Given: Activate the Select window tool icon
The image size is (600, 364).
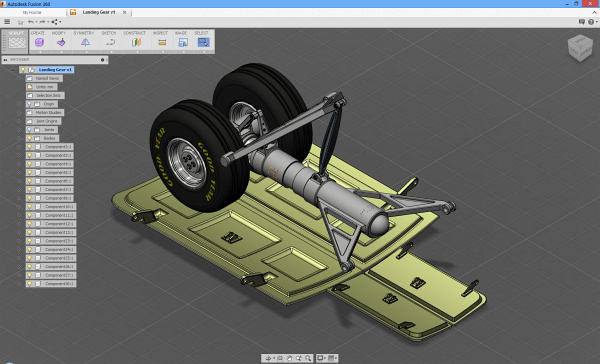Looking at the screenshot, I should click(x=203, y=42).
